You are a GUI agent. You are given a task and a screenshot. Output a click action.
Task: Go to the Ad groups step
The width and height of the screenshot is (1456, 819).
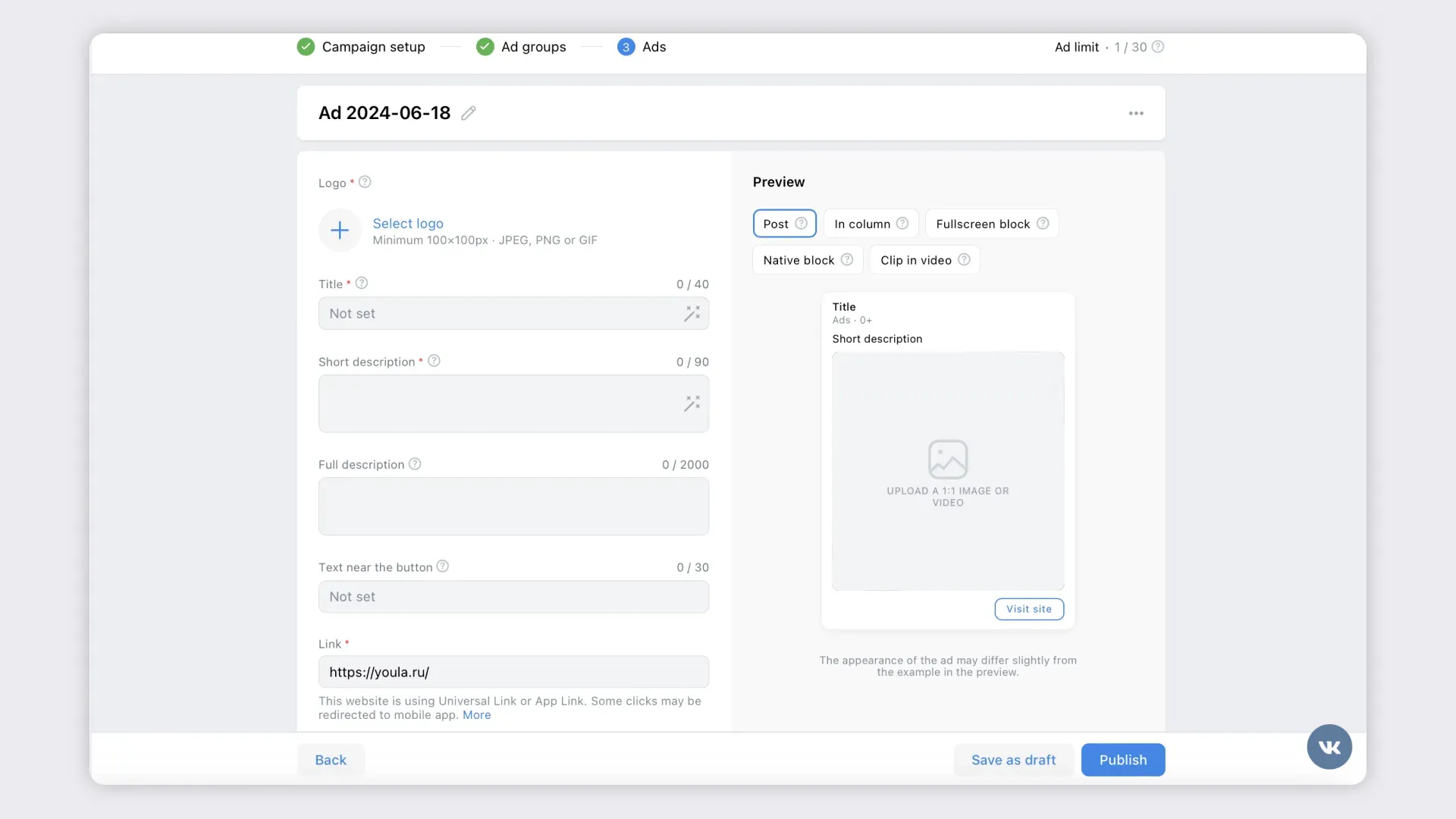[533, 47]
